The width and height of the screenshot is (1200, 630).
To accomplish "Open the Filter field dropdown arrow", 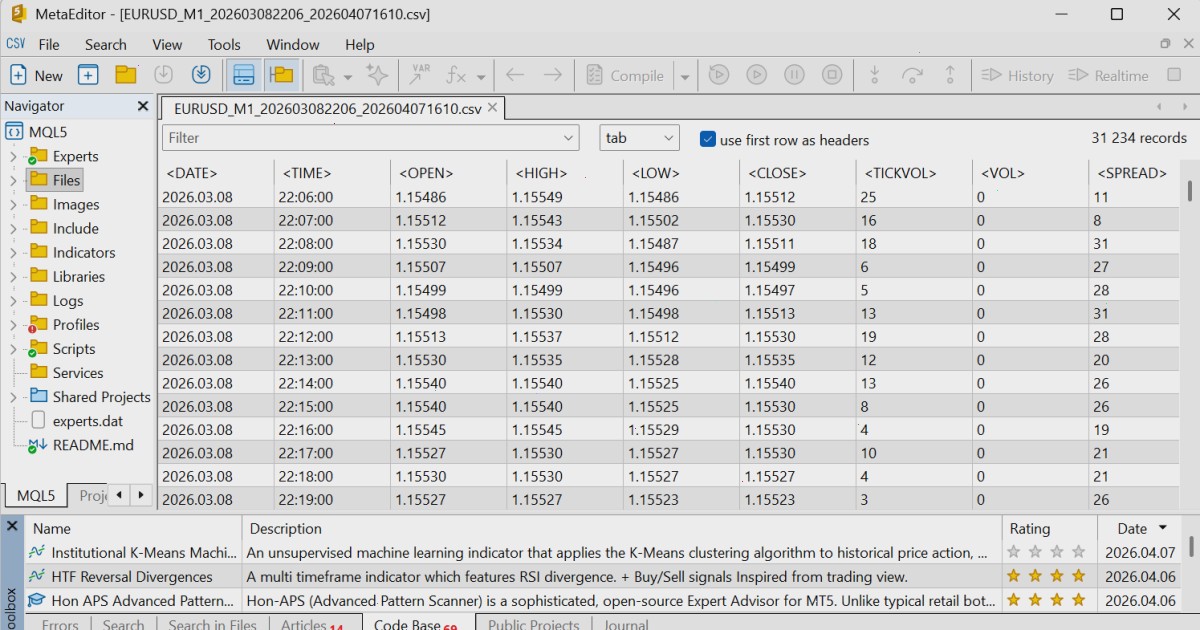I will pyautogui.click(x=568, y=138).
